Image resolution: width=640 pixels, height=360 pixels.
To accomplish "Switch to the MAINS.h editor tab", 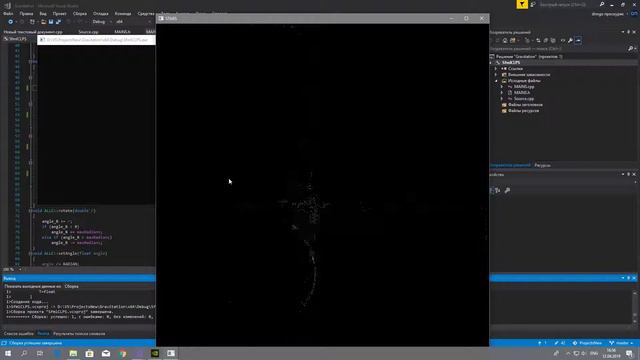I will pos(122,31).
